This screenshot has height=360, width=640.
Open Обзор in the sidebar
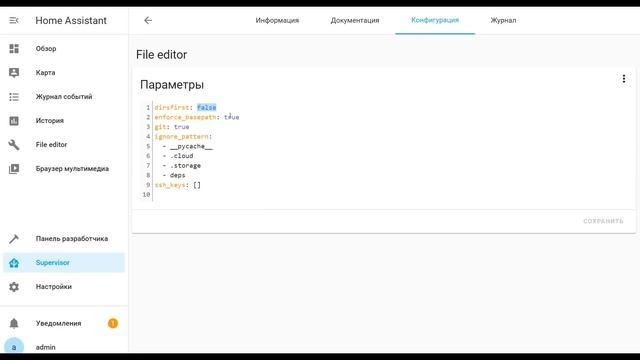(64, 49)
